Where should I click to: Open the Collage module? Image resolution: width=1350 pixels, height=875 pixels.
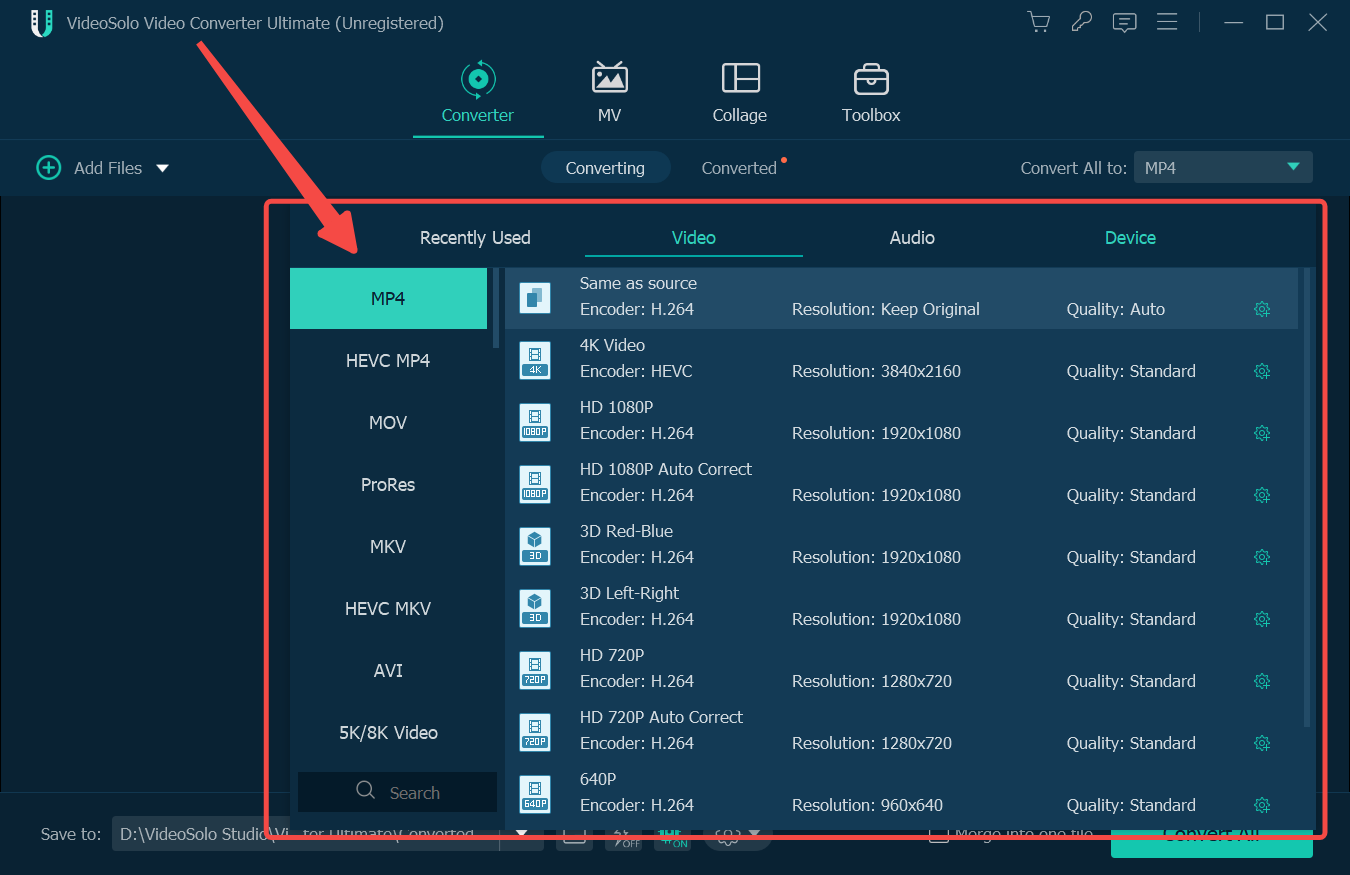(740, 93)
